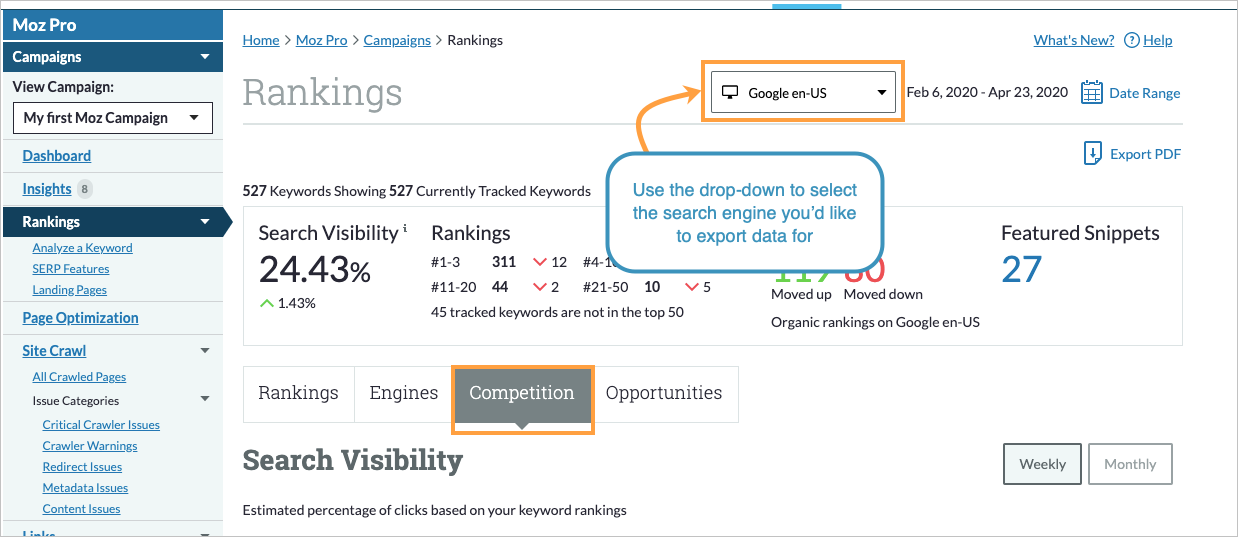Open the What's New? link

pyautogui.click(x=1074, y=41)
